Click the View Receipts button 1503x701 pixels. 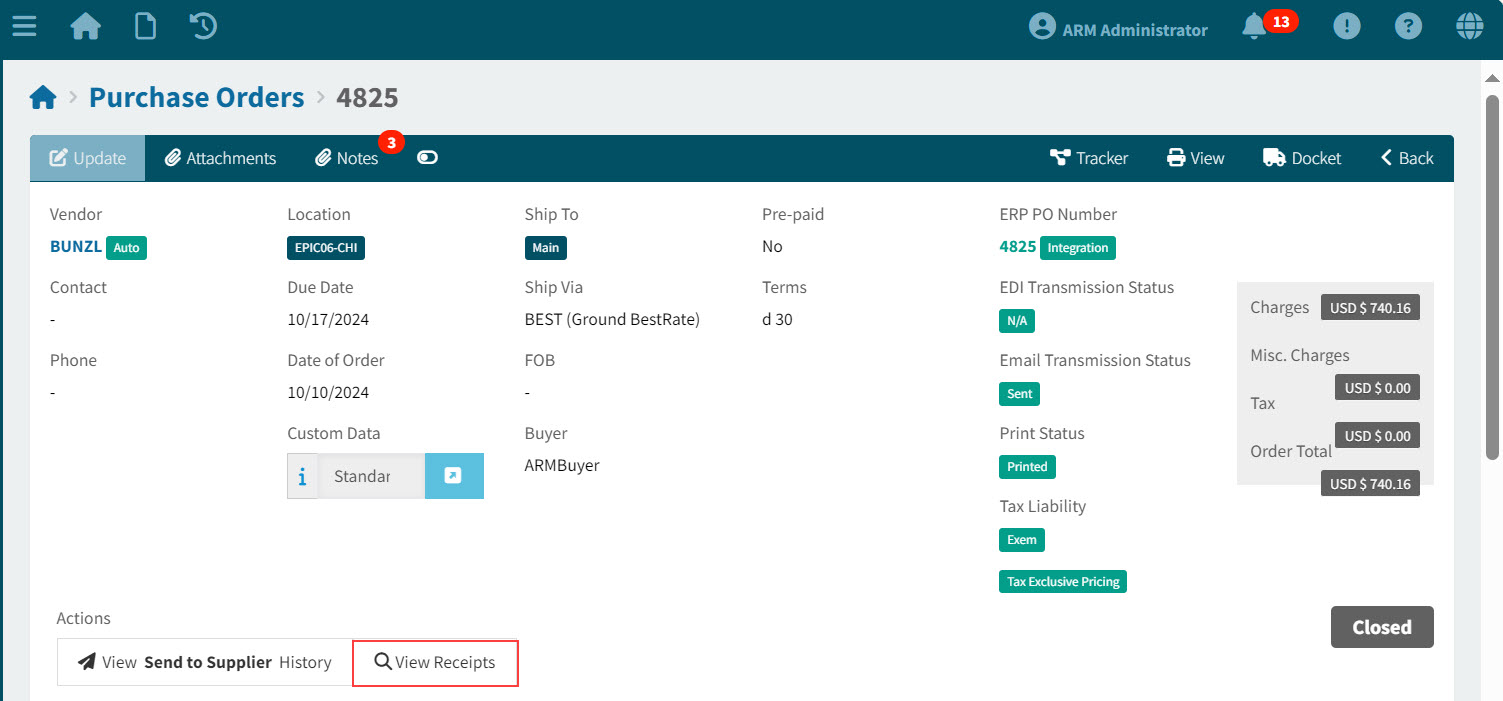(x=435, y=662)
